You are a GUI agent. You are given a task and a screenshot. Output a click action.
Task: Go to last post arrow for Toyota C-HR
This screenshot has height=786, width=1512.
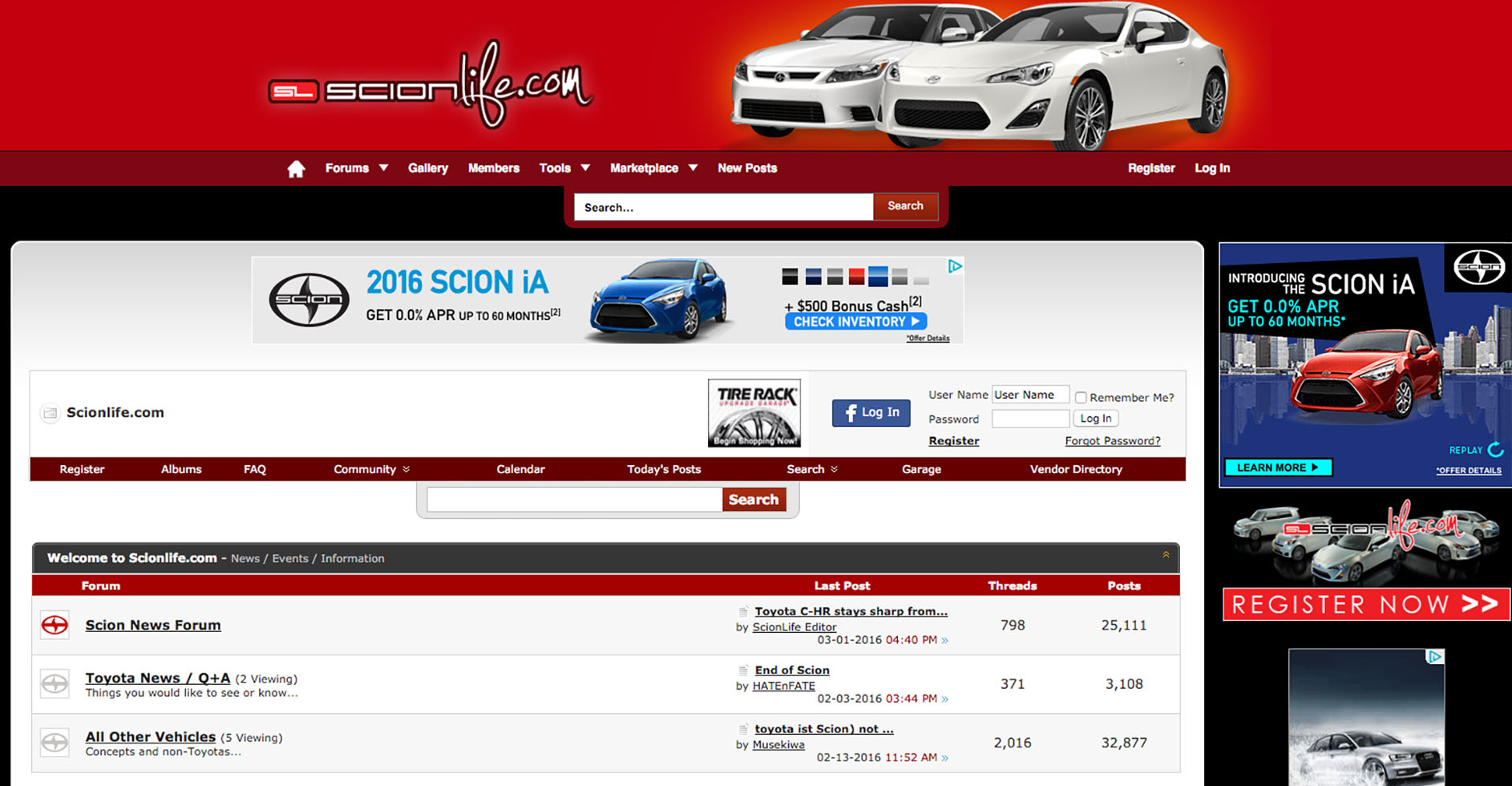click(945, 640)
